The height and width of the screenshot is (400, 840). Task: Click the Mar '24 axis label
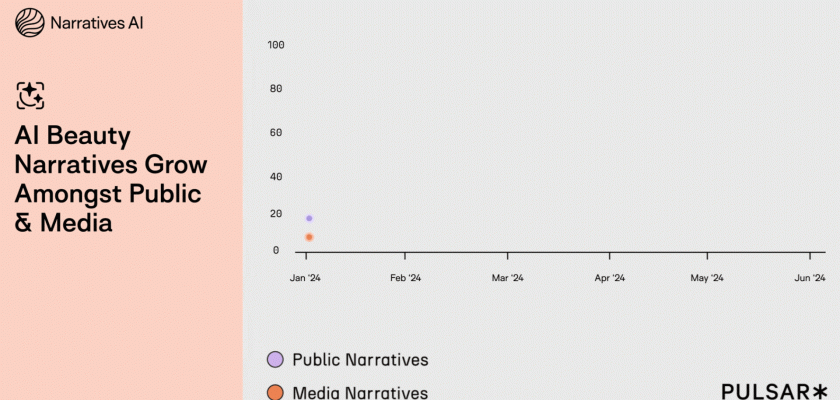point(507,278)
